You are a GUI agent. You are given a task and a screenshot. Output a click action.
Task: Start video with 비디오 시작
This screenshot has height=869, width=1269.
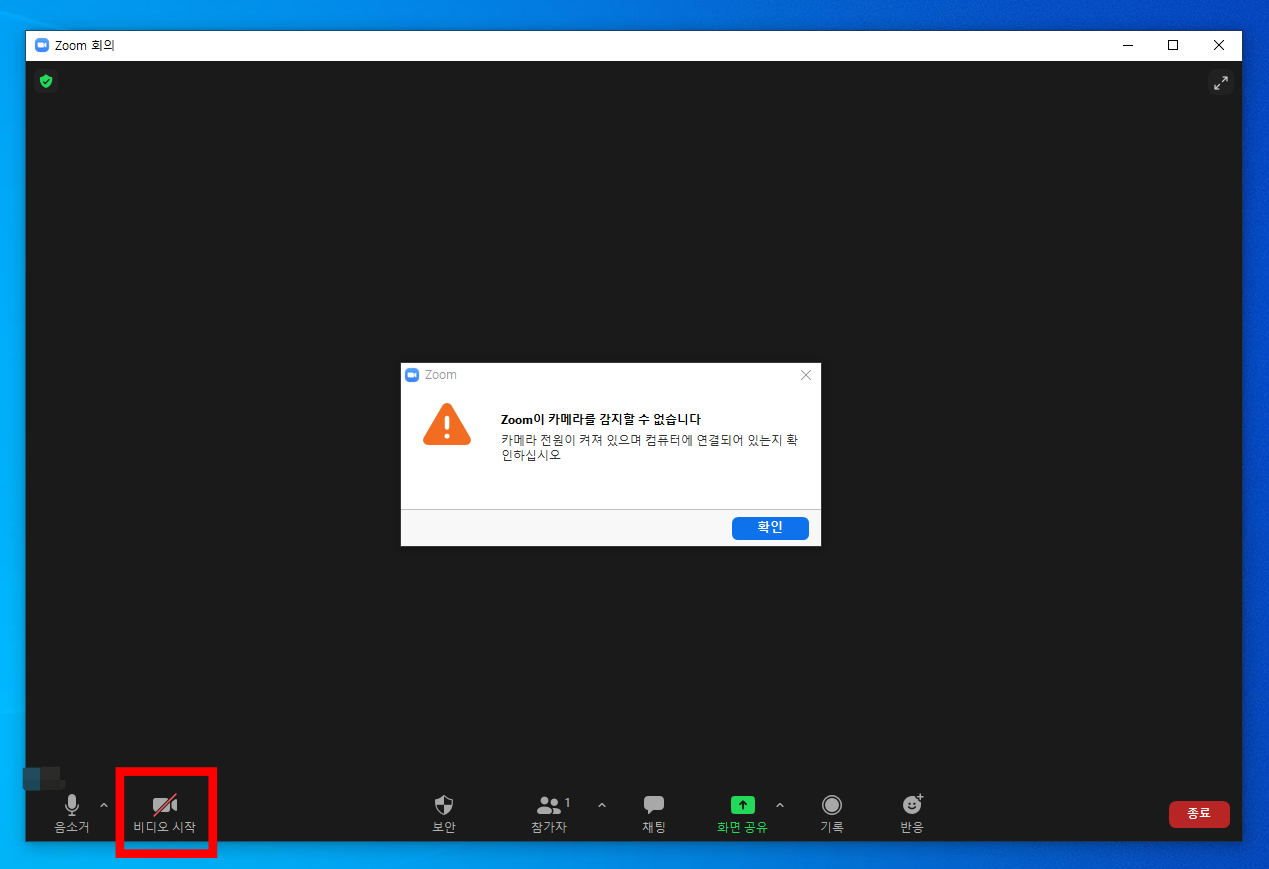165,814
